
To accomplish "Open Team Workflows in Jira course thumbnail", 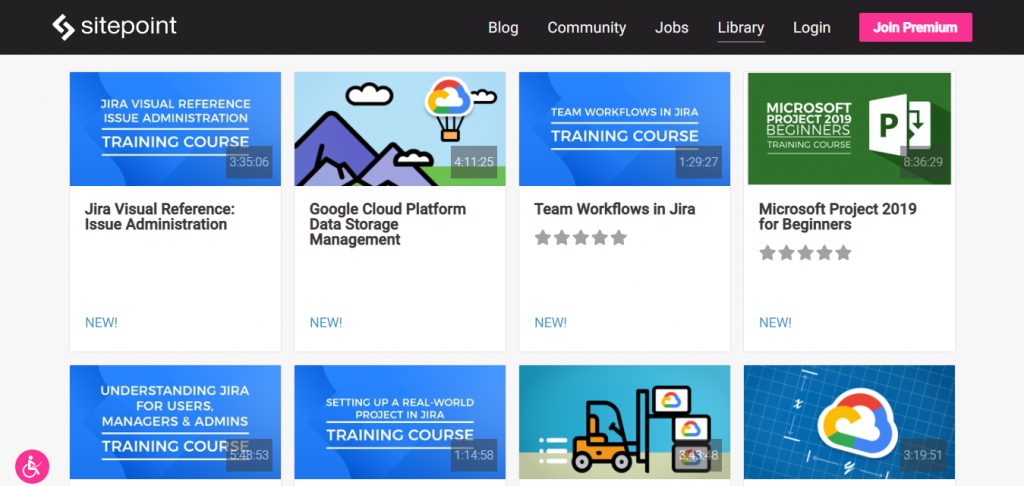I will (624, 129).
